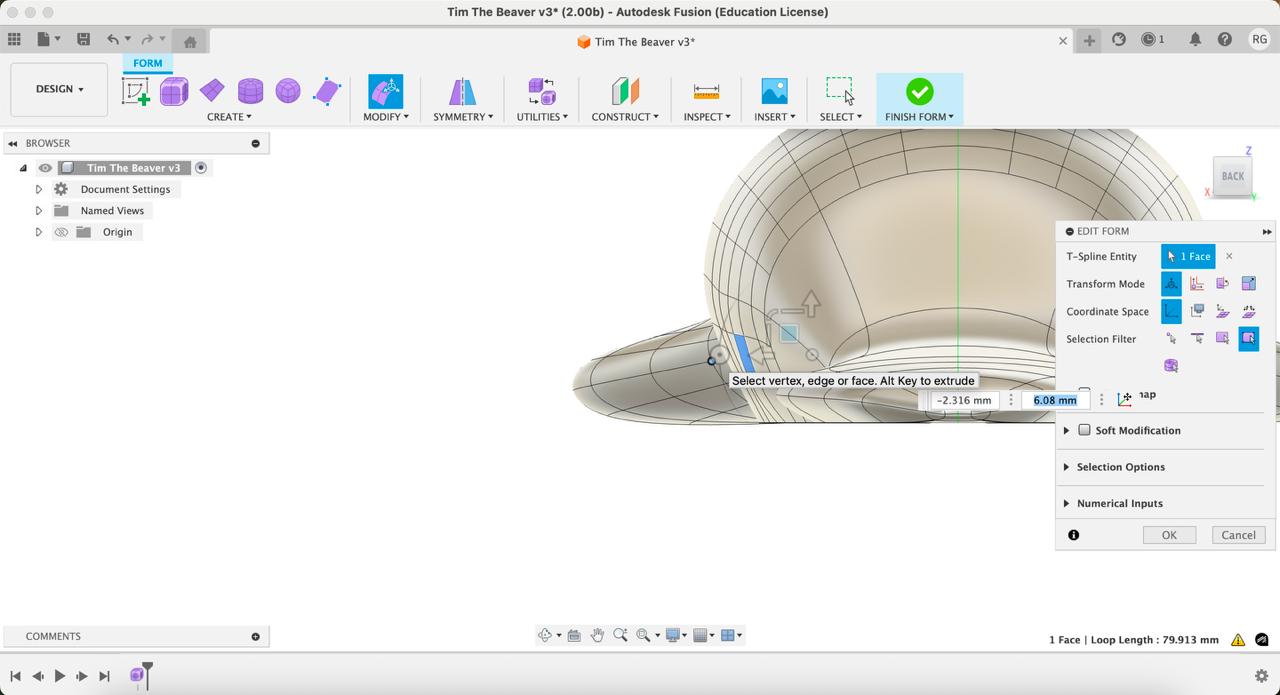Choose the Cylinder form tool
Viewport: 1280px width, 695px height.
(x=250, y=91)
